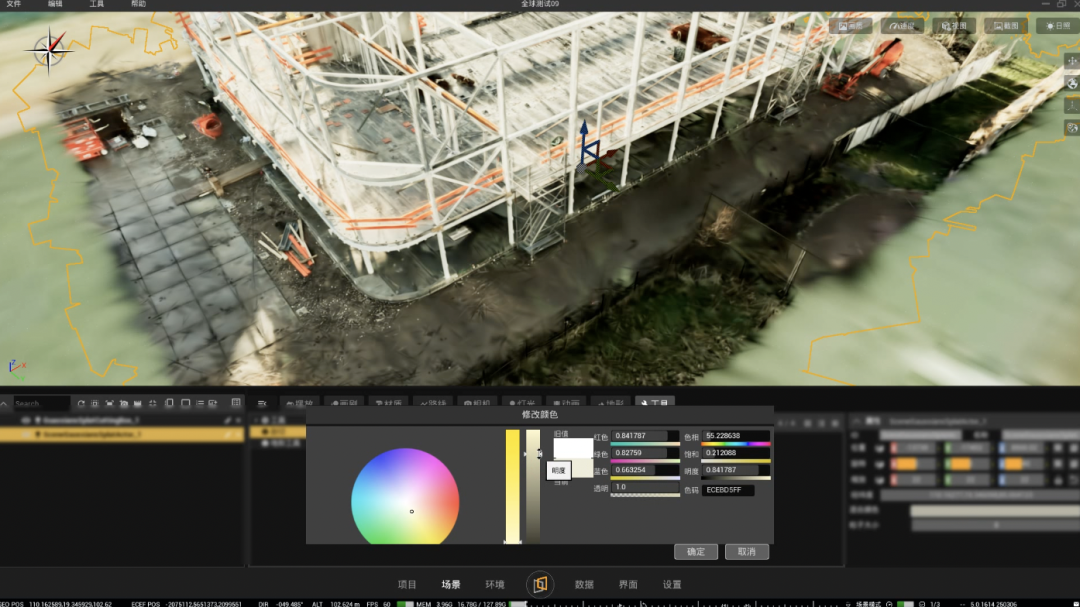Click 取消 to cancel color change
The height and width of the screenshot is (607, 1080).
(747, 552)
